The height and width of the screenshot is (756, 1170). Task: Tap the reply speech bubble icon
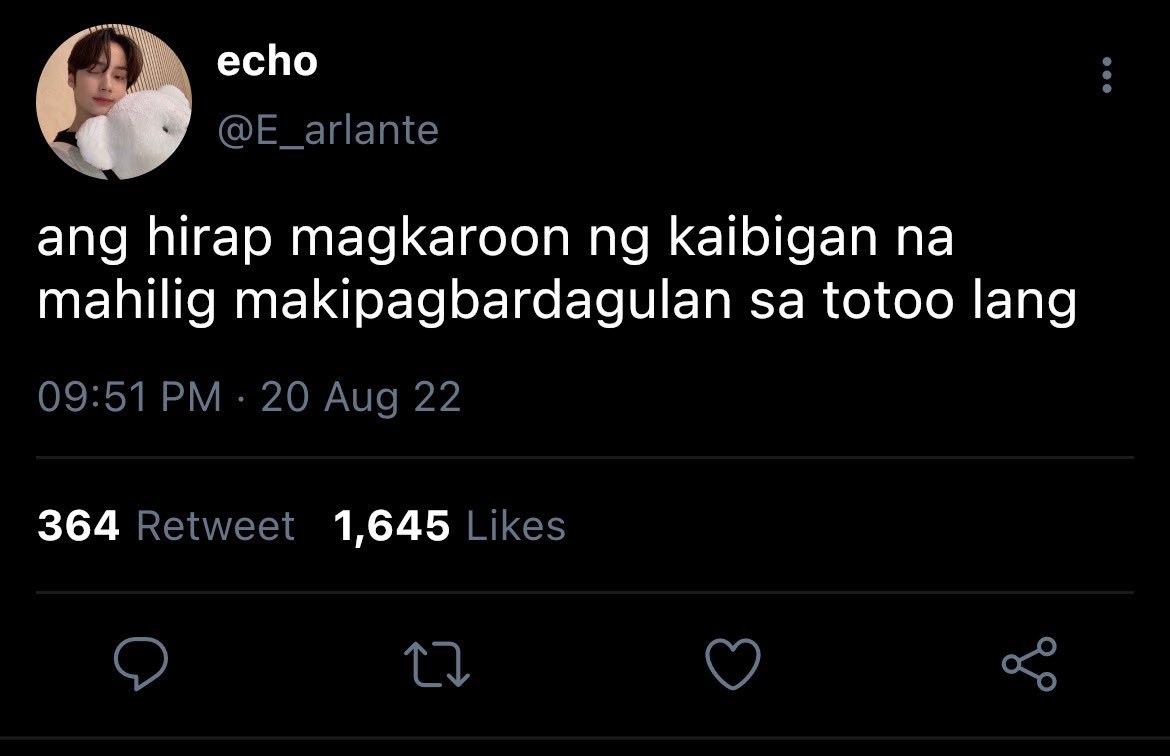point(140,663)
